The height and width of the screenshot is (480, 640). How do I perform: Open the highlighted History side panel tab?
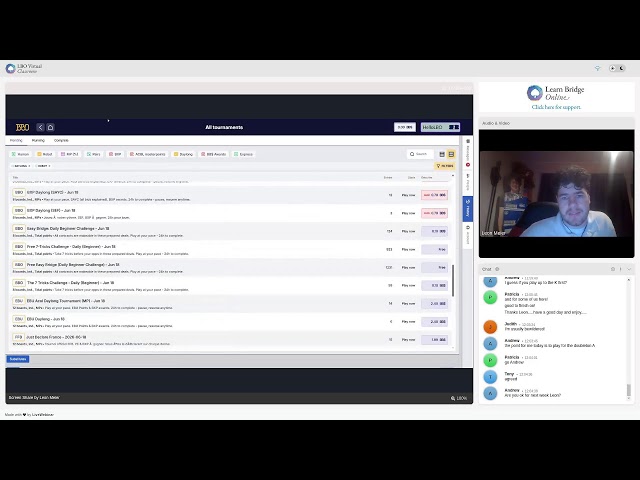(x=468, y=209)
